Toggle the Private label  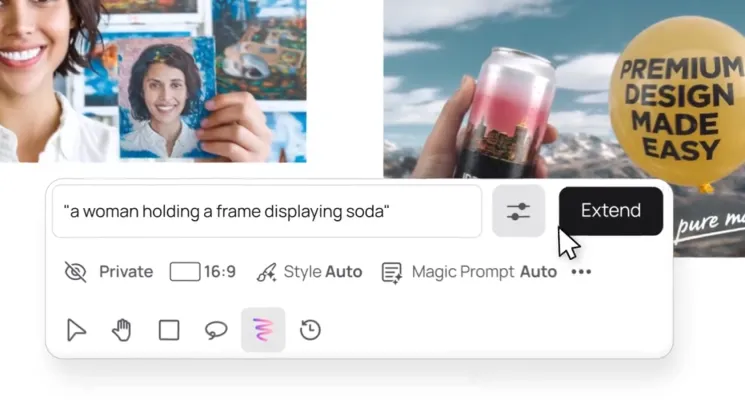click(126, 272)
